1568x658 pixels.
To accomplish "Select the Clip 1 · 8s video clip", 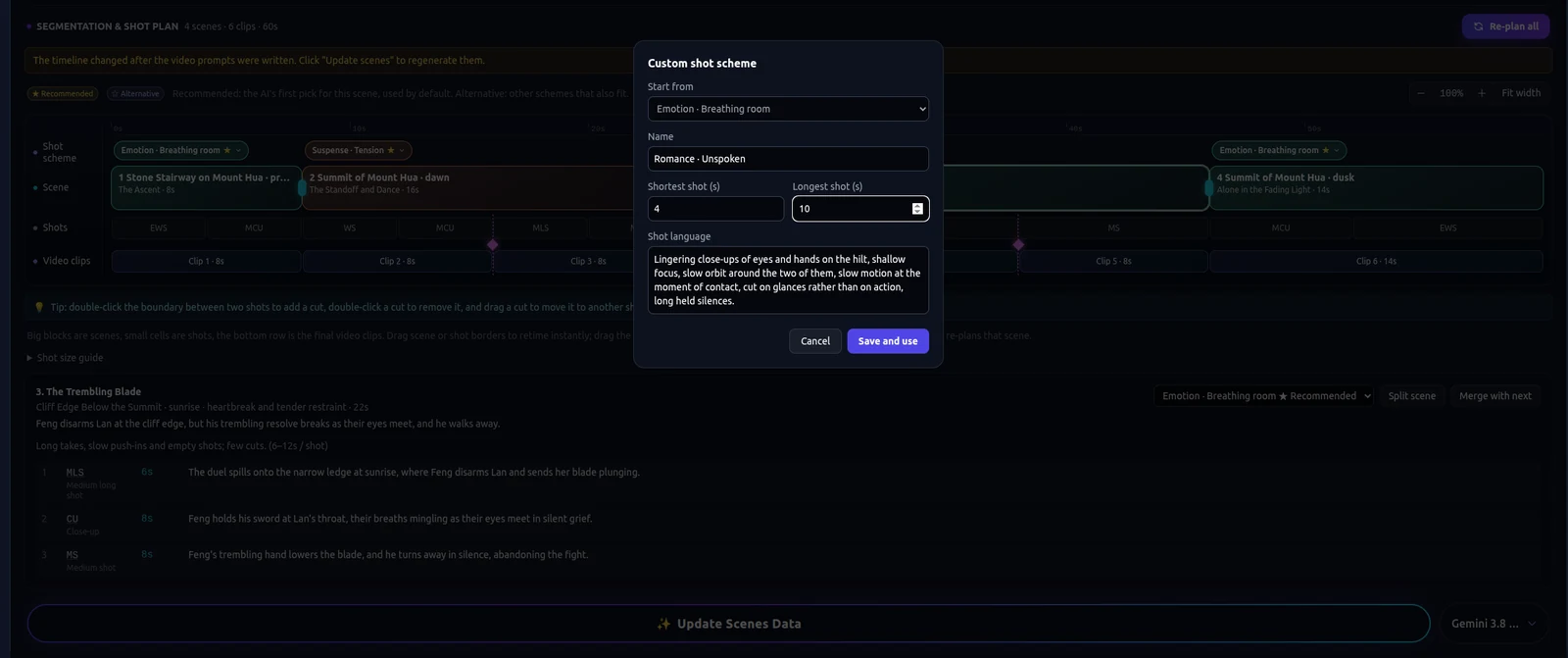I will pyautogui.click(x=206, y=262).
